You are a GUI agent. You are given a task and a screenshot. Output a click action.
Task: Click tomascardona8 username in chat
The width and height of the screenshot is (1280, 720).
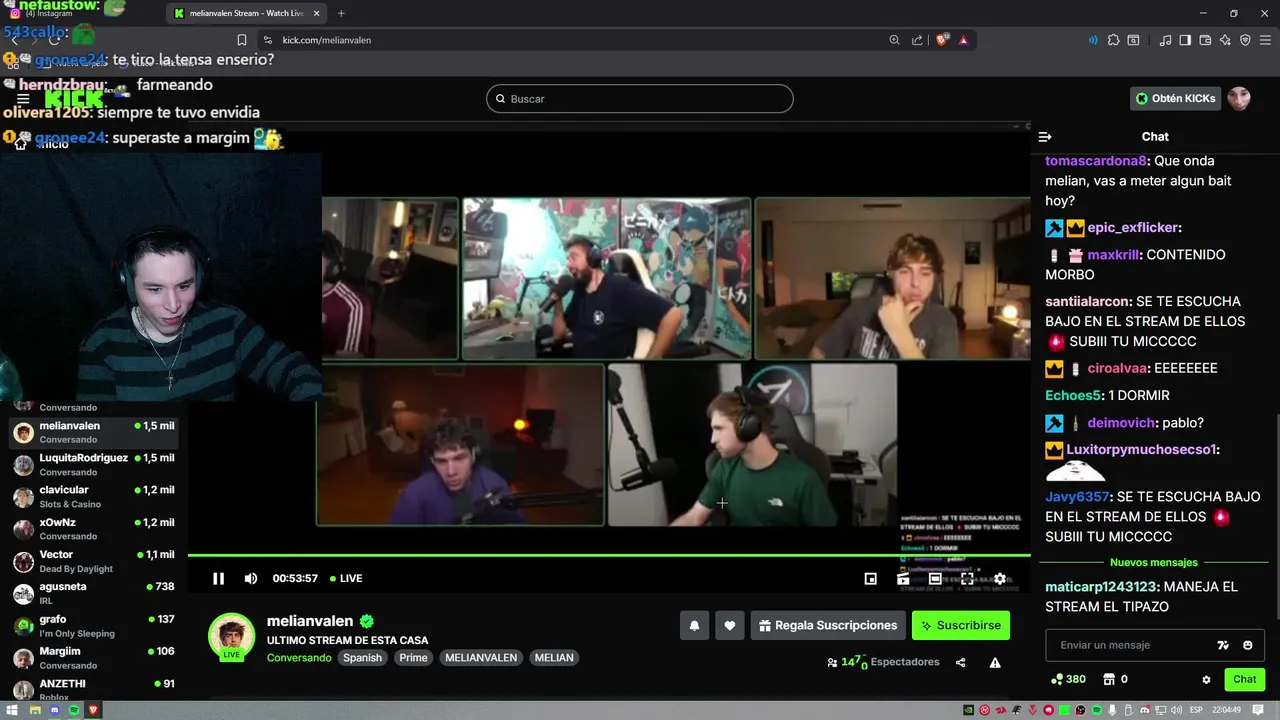click(1095, 161)
